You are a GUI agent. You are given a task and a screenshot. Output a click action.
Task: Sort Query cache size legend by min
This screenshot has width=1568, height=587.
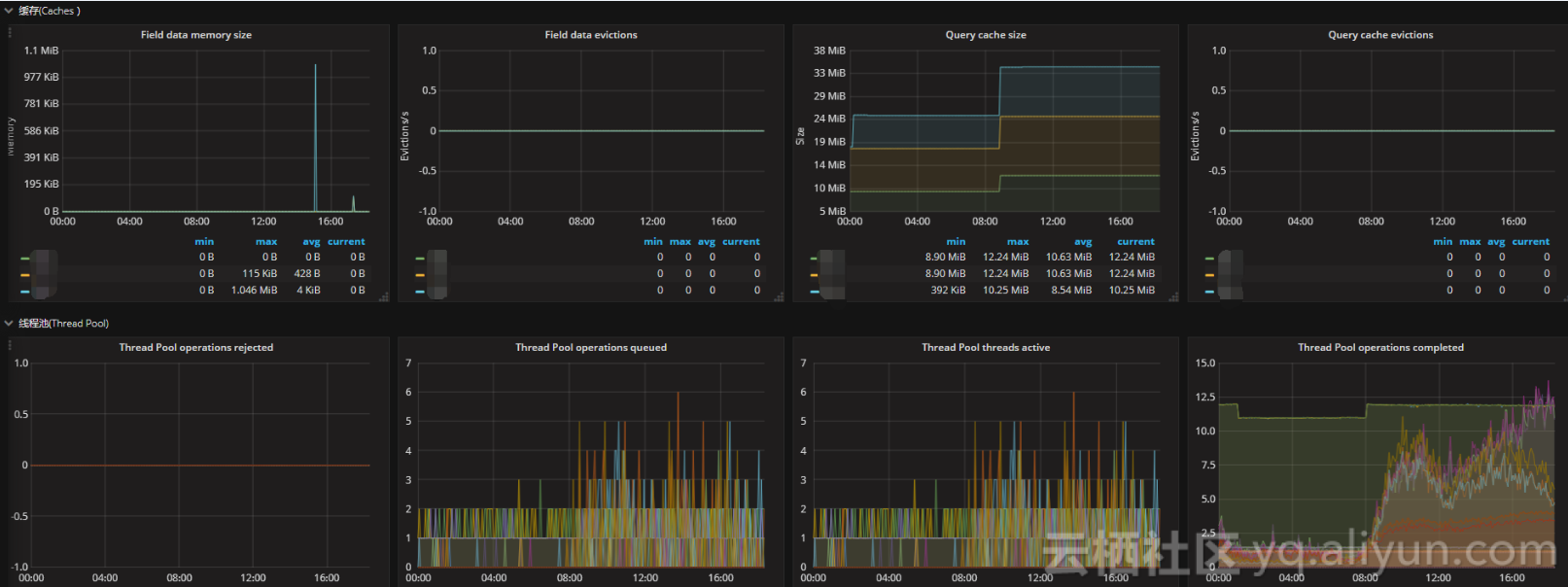pos(957,242)
